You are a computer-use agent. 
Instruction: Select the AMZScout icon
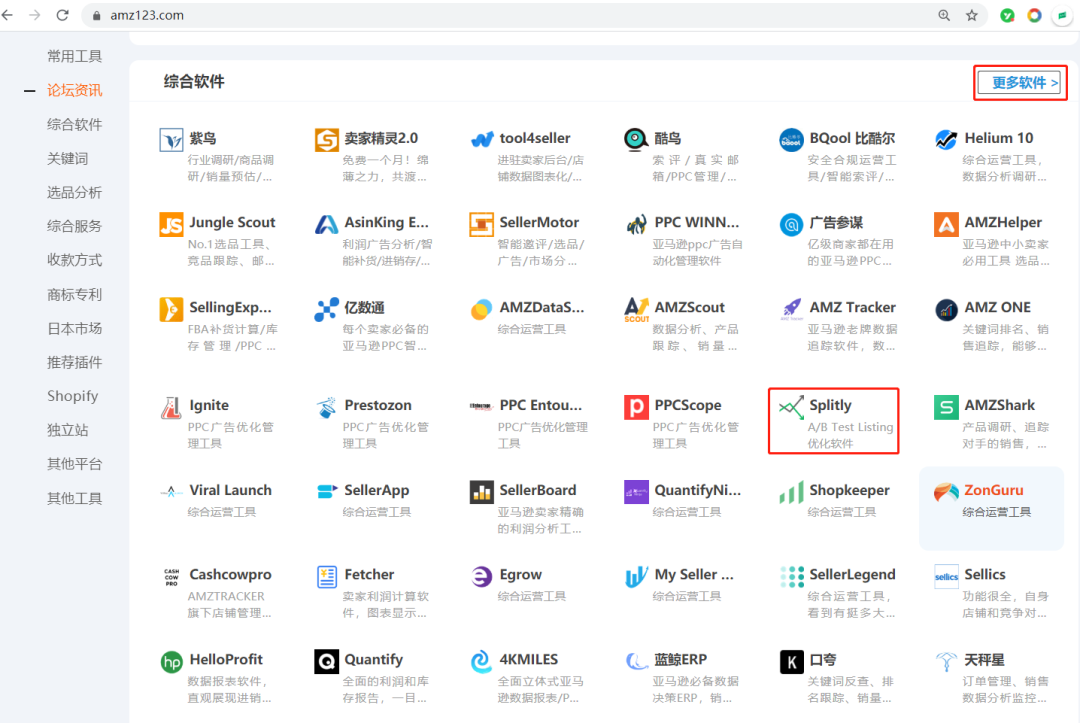[636, 309]
